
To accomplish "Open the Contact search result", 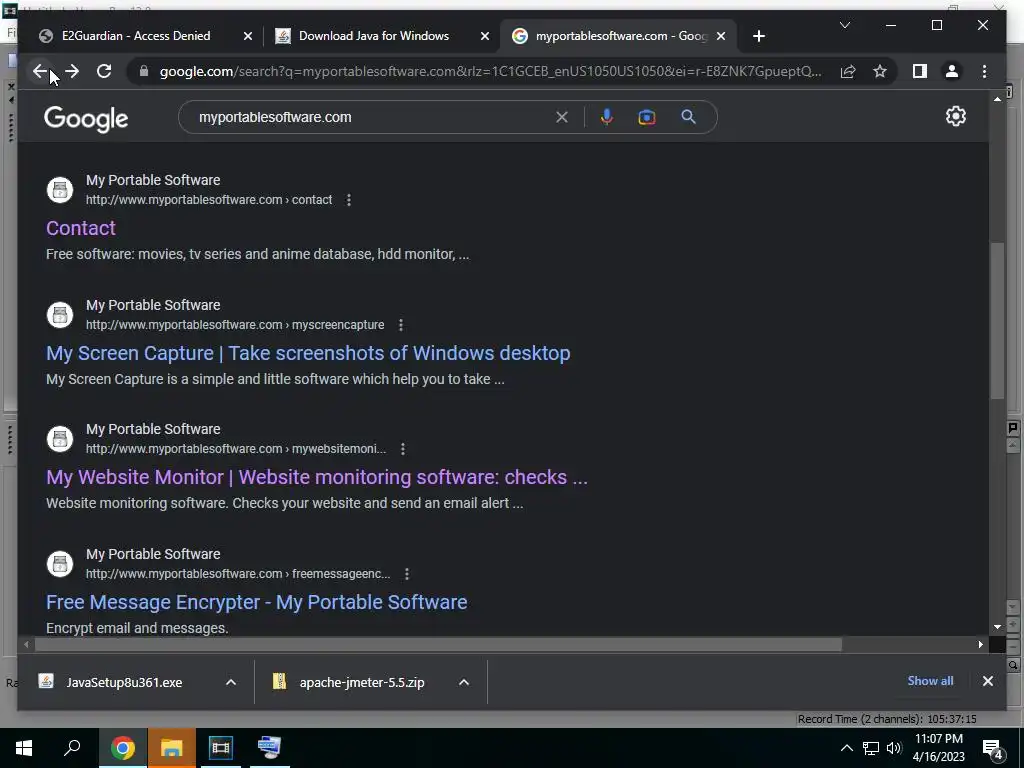I will pyautogui.click(x=80, y=228).
